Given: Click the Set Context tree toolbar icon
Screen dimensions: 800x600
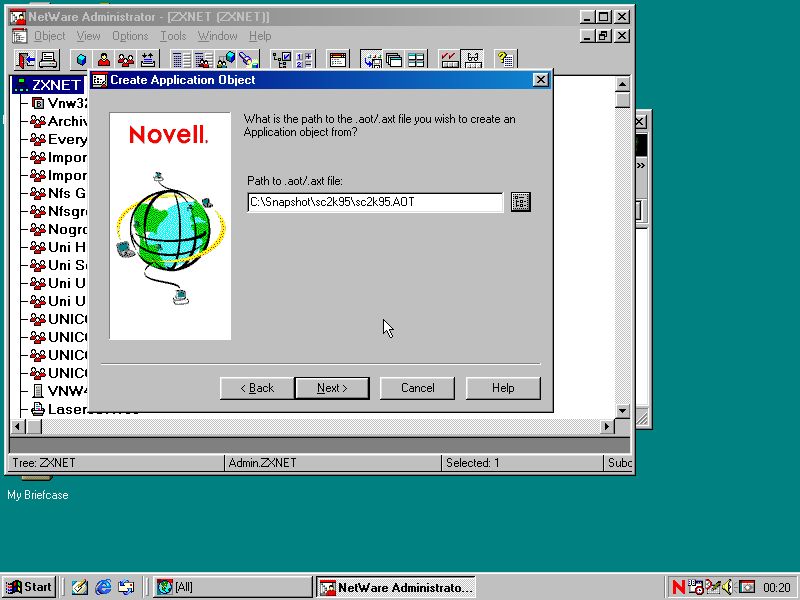Looking at the screenshot, I should (282, 60).
